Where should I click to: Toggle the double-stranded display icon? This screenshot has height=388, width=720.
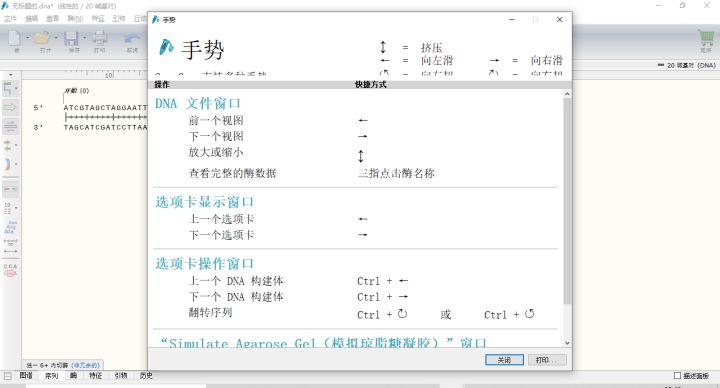(10, 189)
